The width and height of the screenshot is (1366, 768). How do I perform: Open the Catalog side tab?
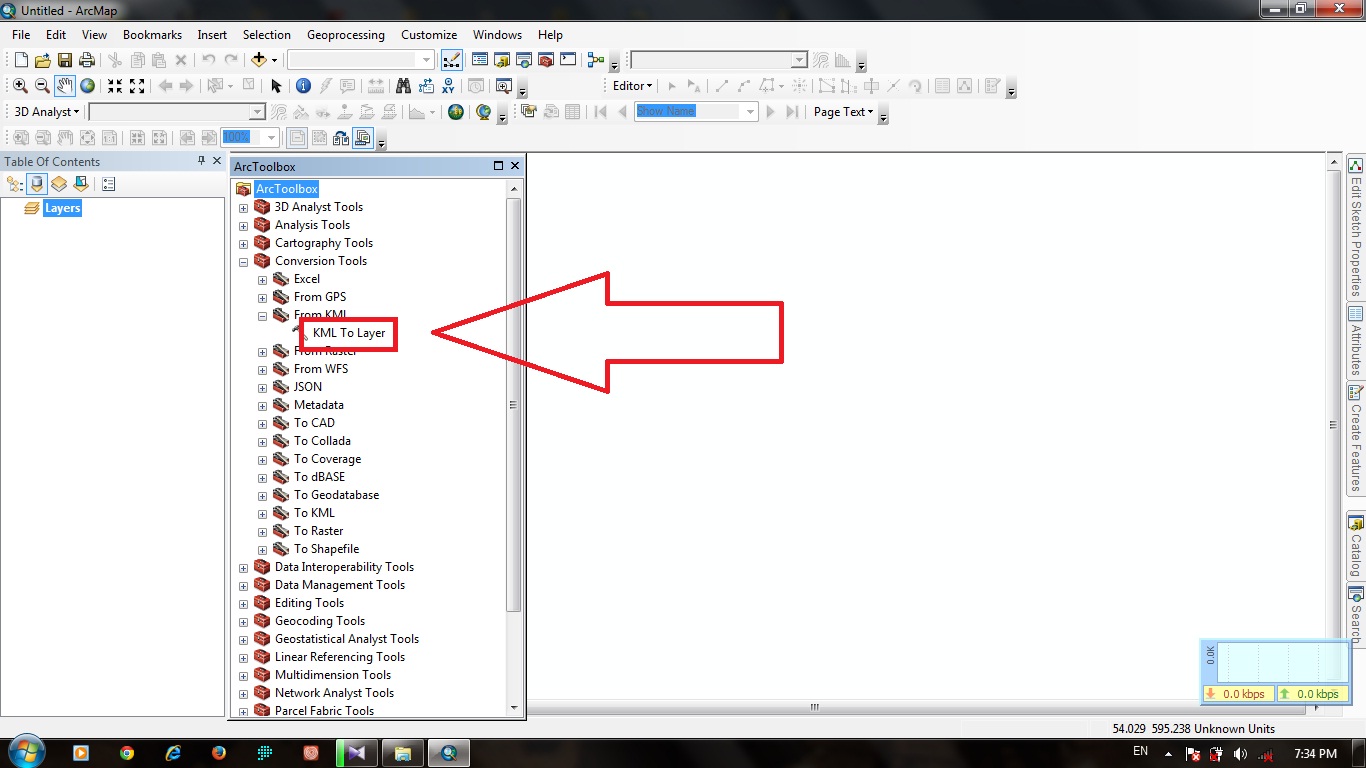(x=1356, y=547)
